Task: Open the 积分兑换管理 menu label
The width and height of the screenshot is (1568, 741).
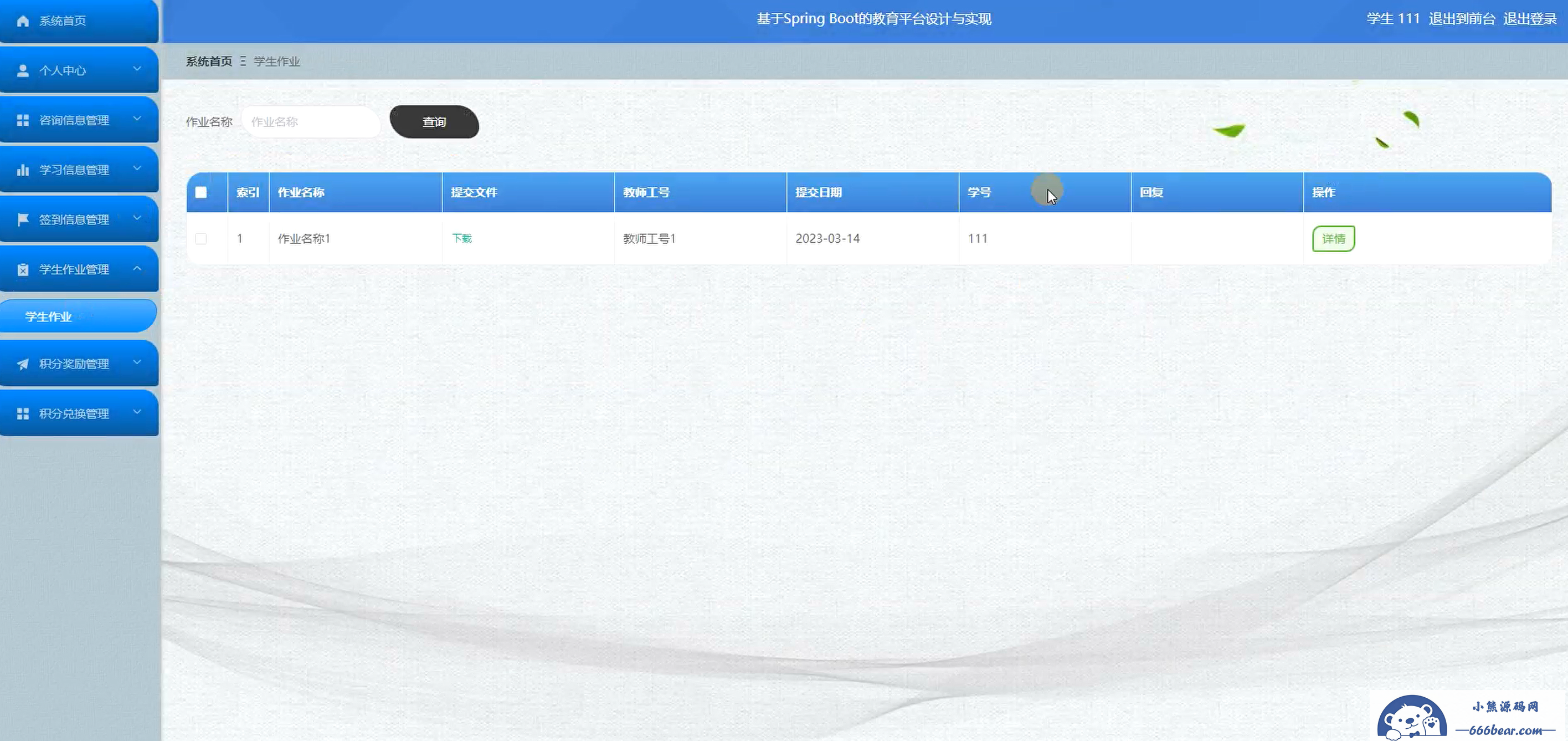Action: [x=74, y=414]
